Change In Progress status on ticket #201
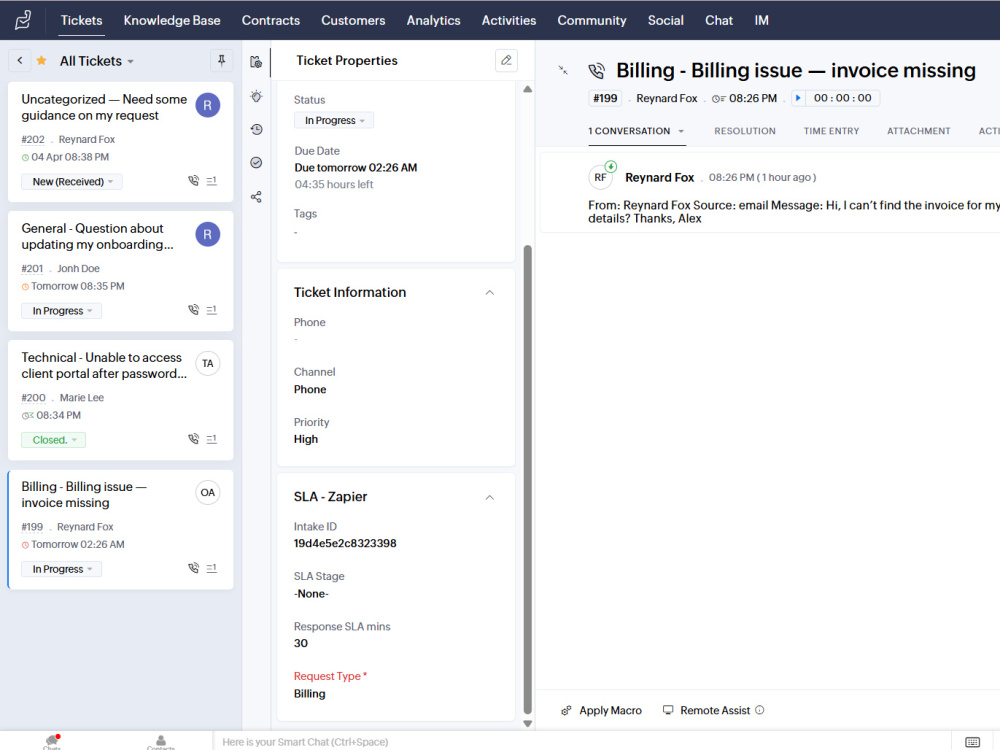This screenshot has height=750, width=1000. coord(62,311)
